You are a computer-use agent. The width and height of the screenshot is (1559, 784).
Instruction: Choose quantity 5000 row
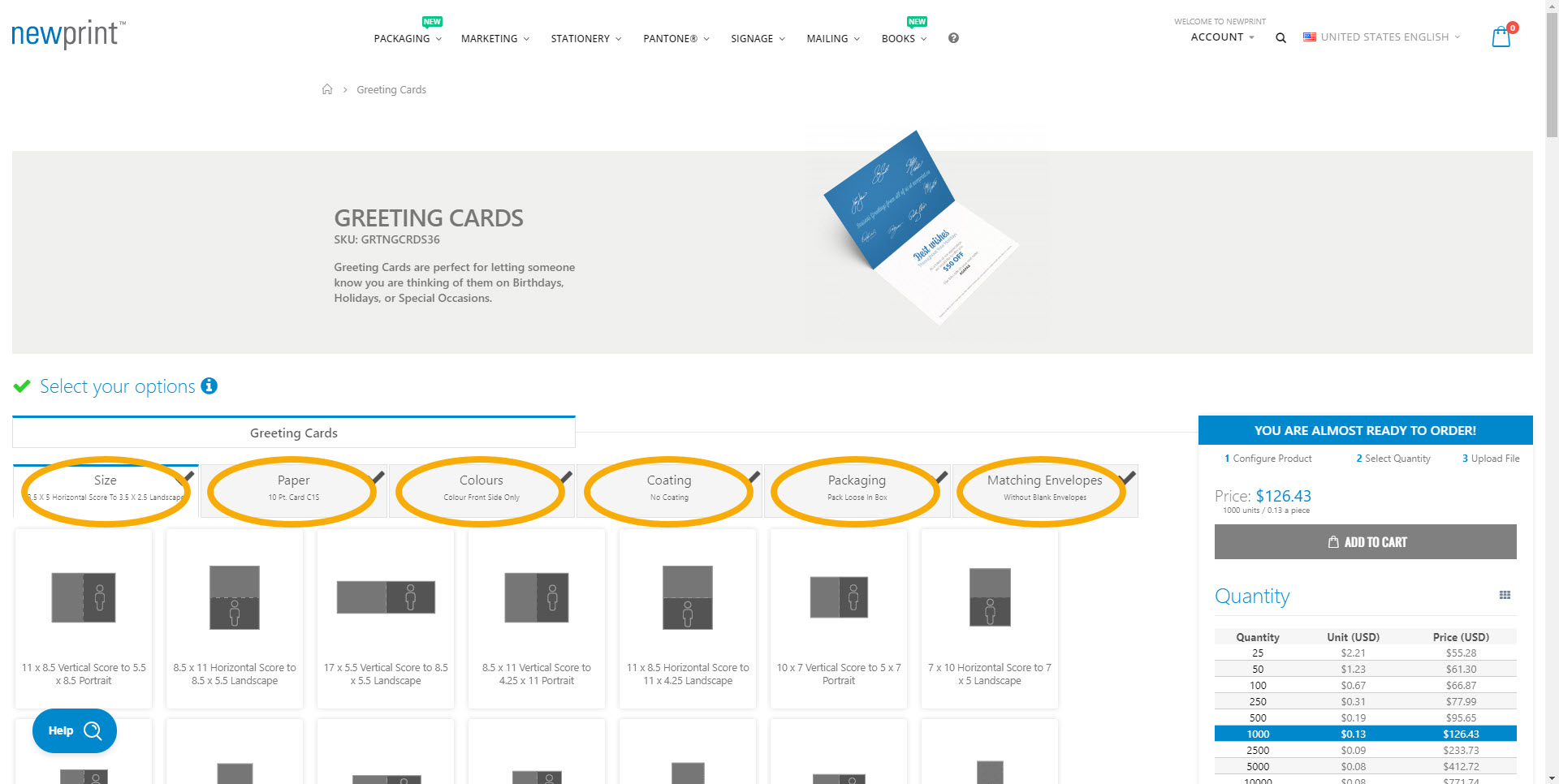pos(1365,766)
